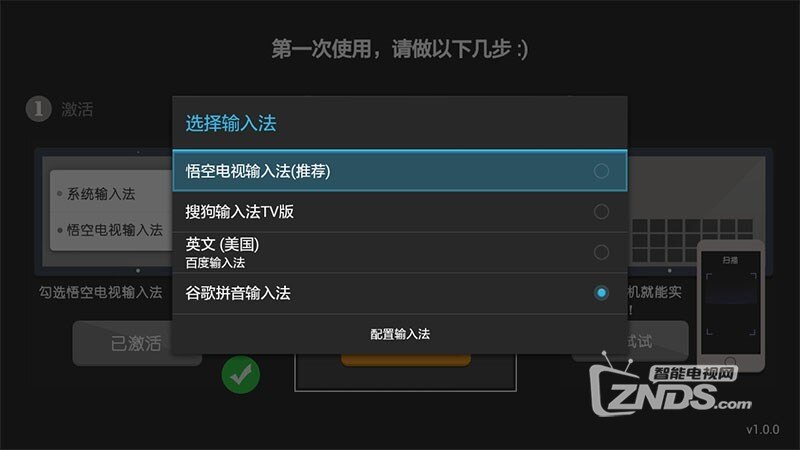Click the orange button behind the dialog
This screenshot has width=800, height=450.
(406, 360)
